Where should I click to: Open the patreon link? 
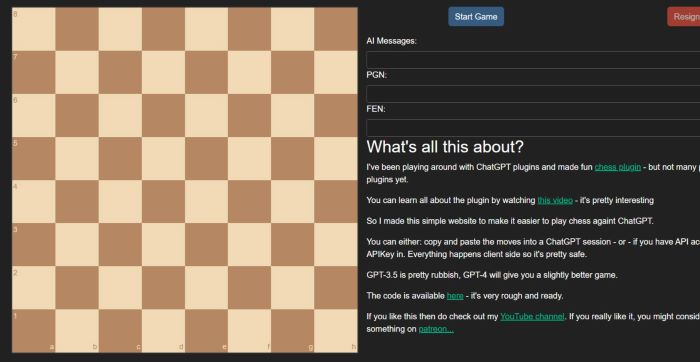point(436,329)
